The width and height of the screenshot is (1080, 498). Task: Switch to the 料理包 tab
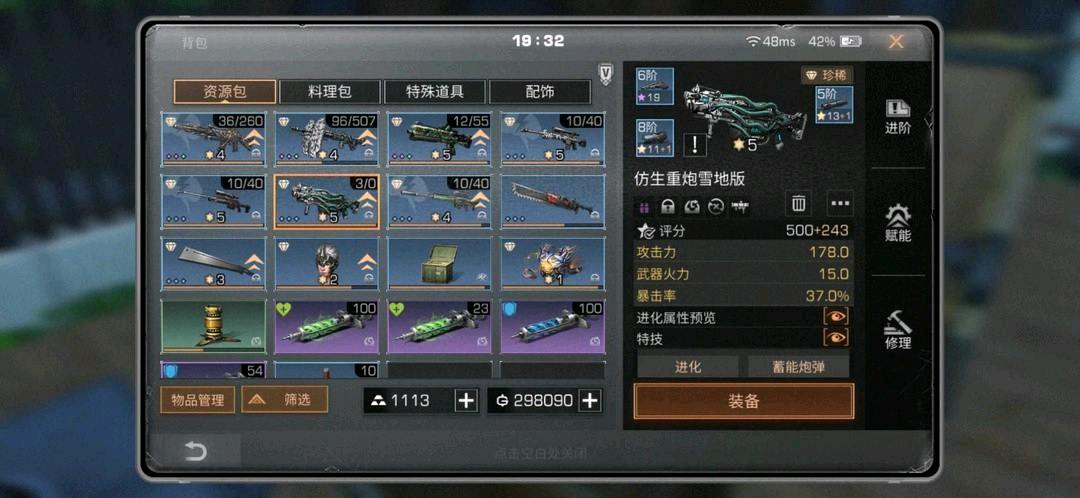click(x=330, y=92)
